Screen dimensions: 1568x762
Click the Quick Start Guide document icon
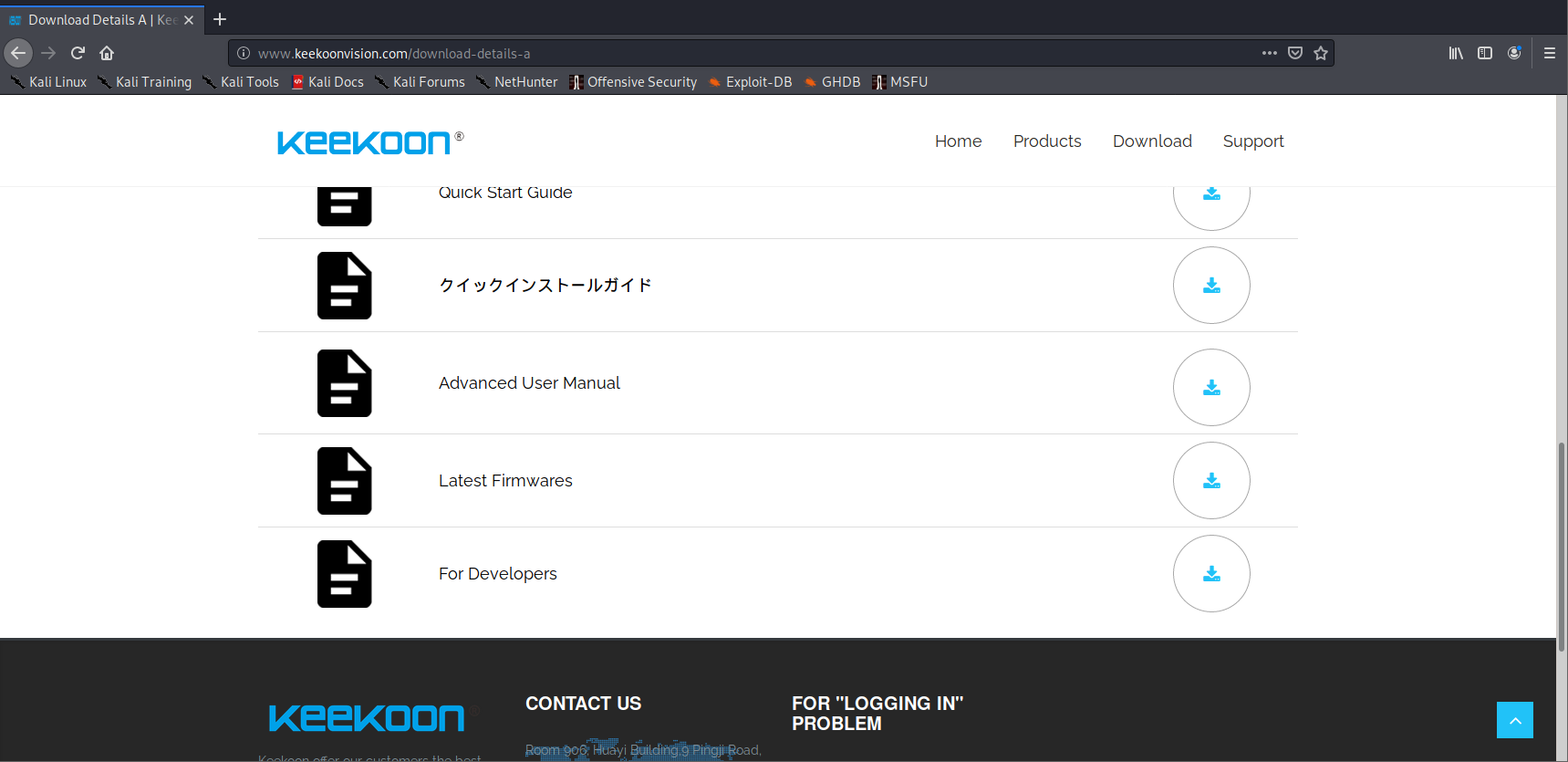345,206
